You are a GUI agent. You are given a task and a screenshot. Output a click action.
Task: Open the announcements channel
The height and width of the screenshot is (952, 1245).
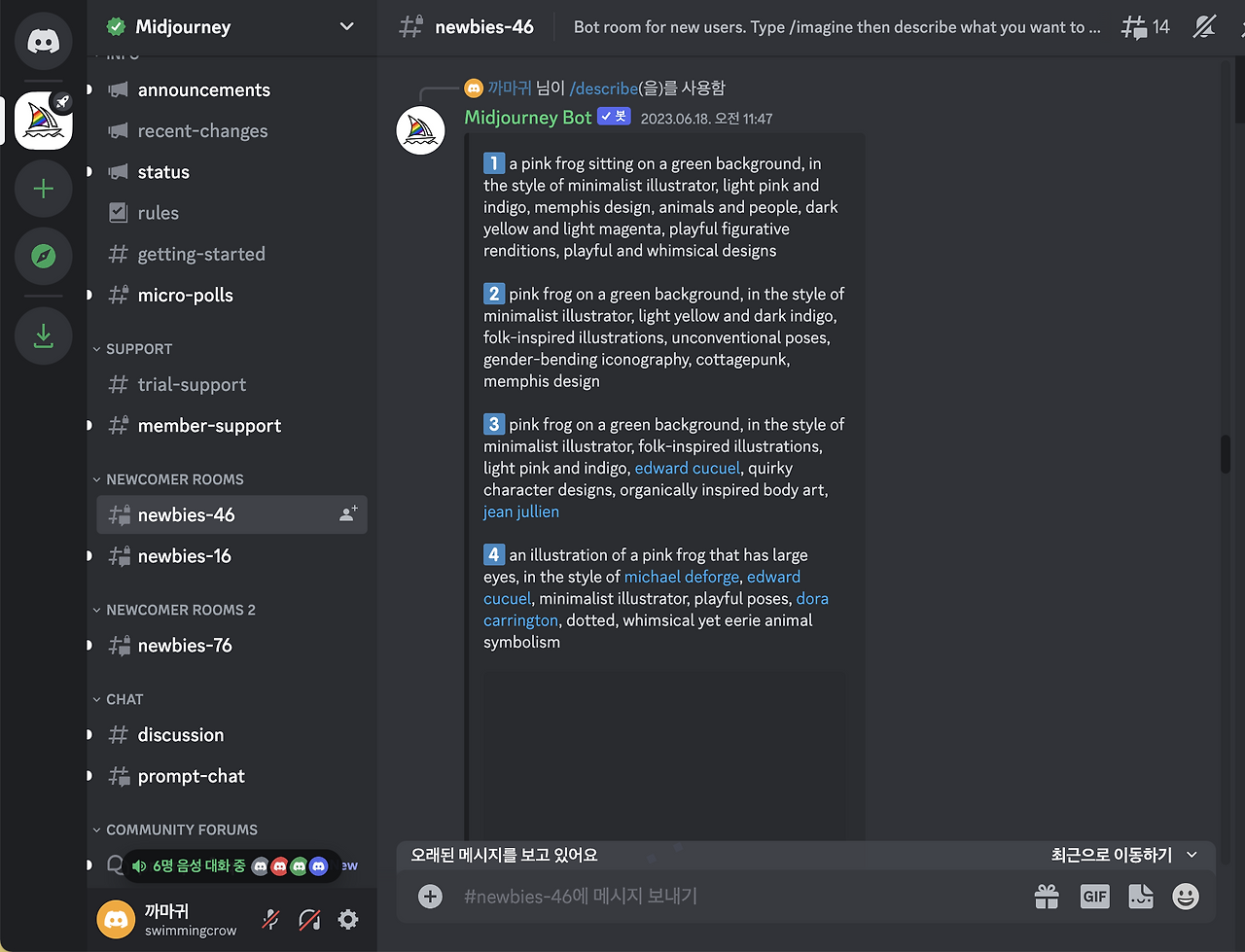pos(231,89)
